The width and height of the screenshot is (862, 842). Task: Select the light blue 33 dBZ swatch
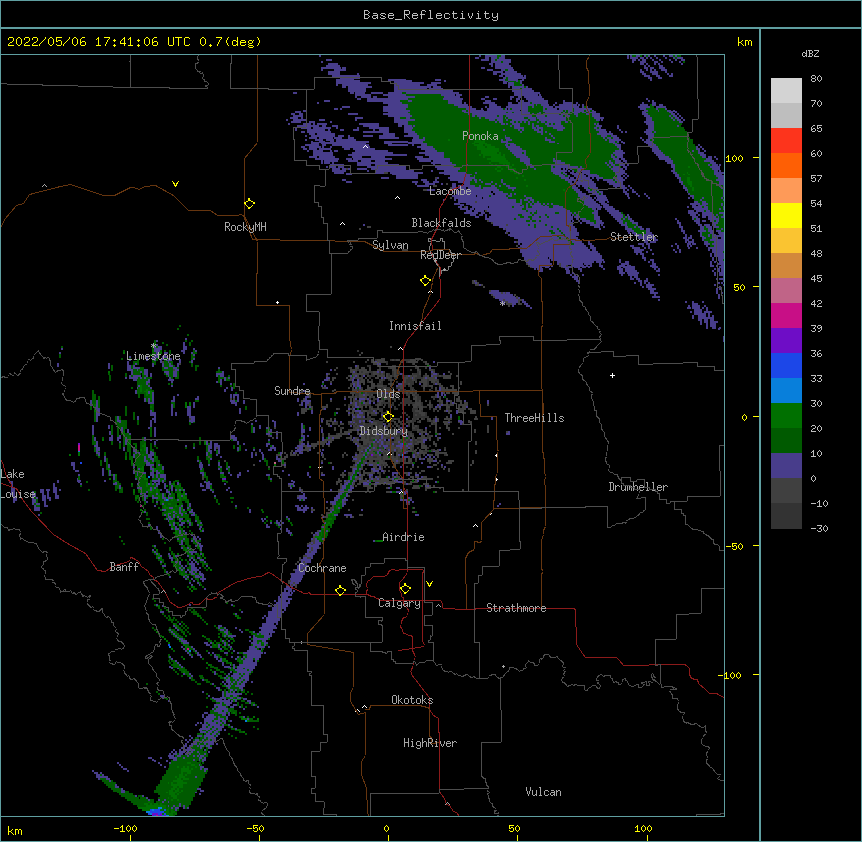(786, 390)
